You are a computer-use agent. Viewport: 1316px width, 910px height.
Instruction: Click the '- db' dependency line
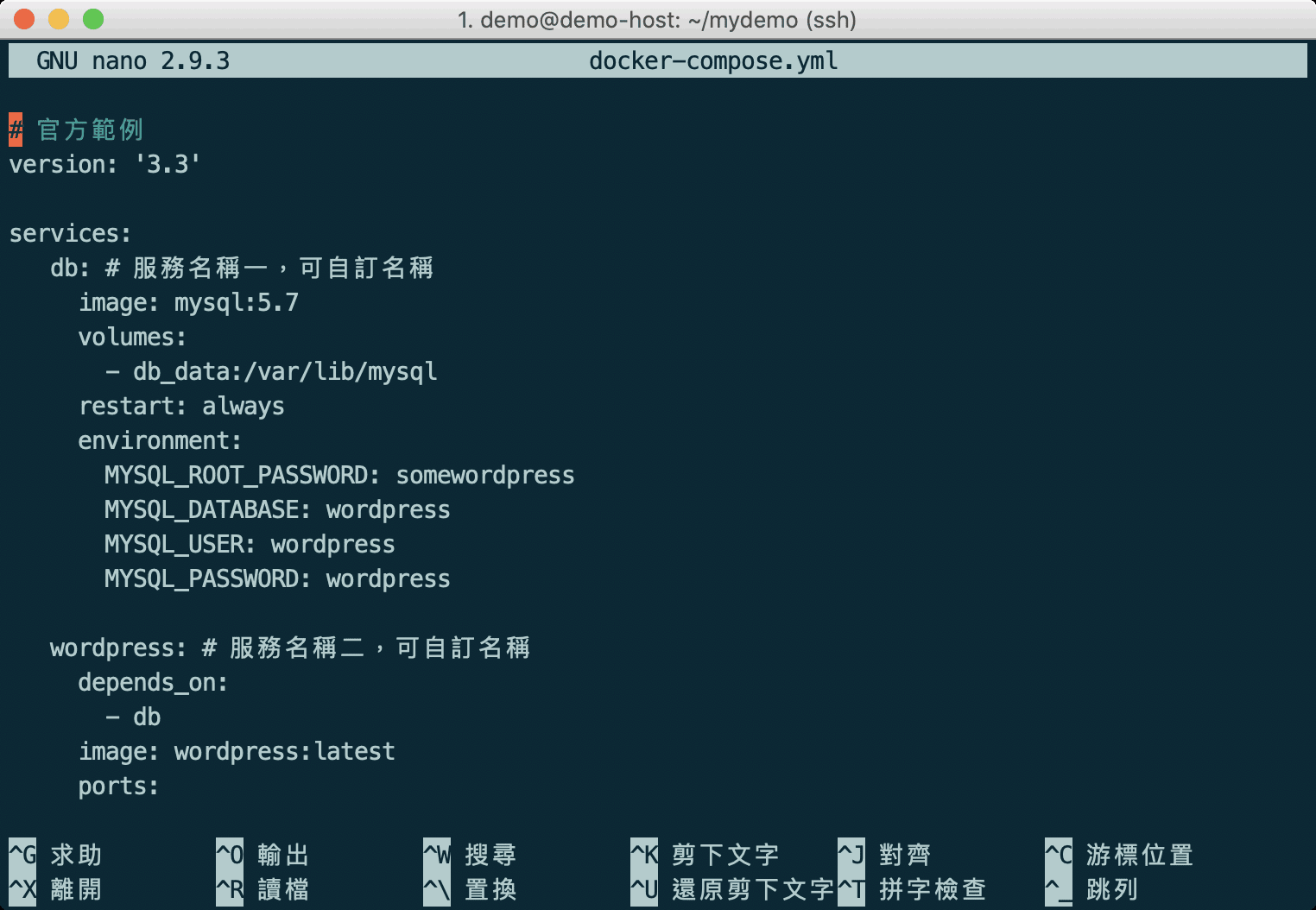pyautogui.click(x=133, y=717)
